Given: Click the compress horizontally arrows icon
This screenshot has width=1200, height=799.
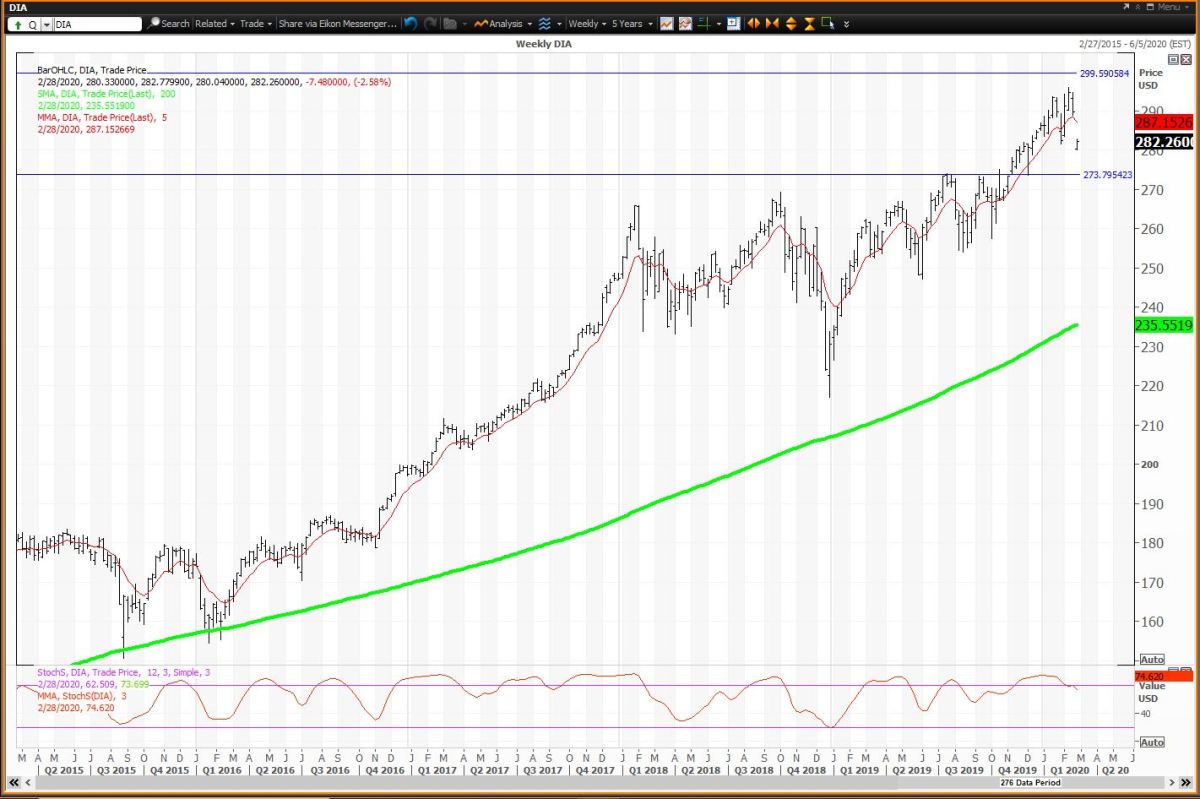Looking at the screenshot, I should click(x=772, y=23).
